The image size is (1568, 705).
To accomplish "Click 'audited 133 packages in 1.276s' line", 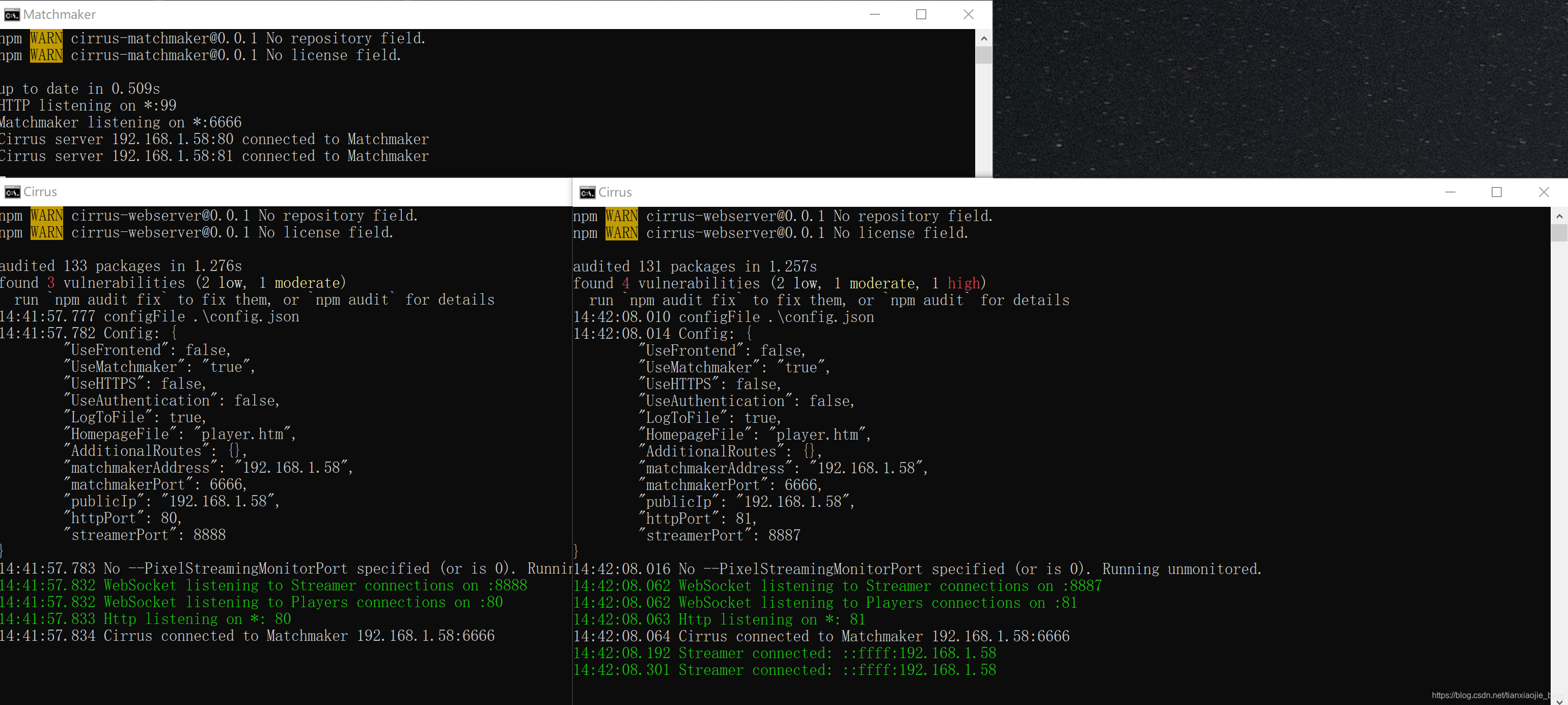I will click(x=121, y=266).
